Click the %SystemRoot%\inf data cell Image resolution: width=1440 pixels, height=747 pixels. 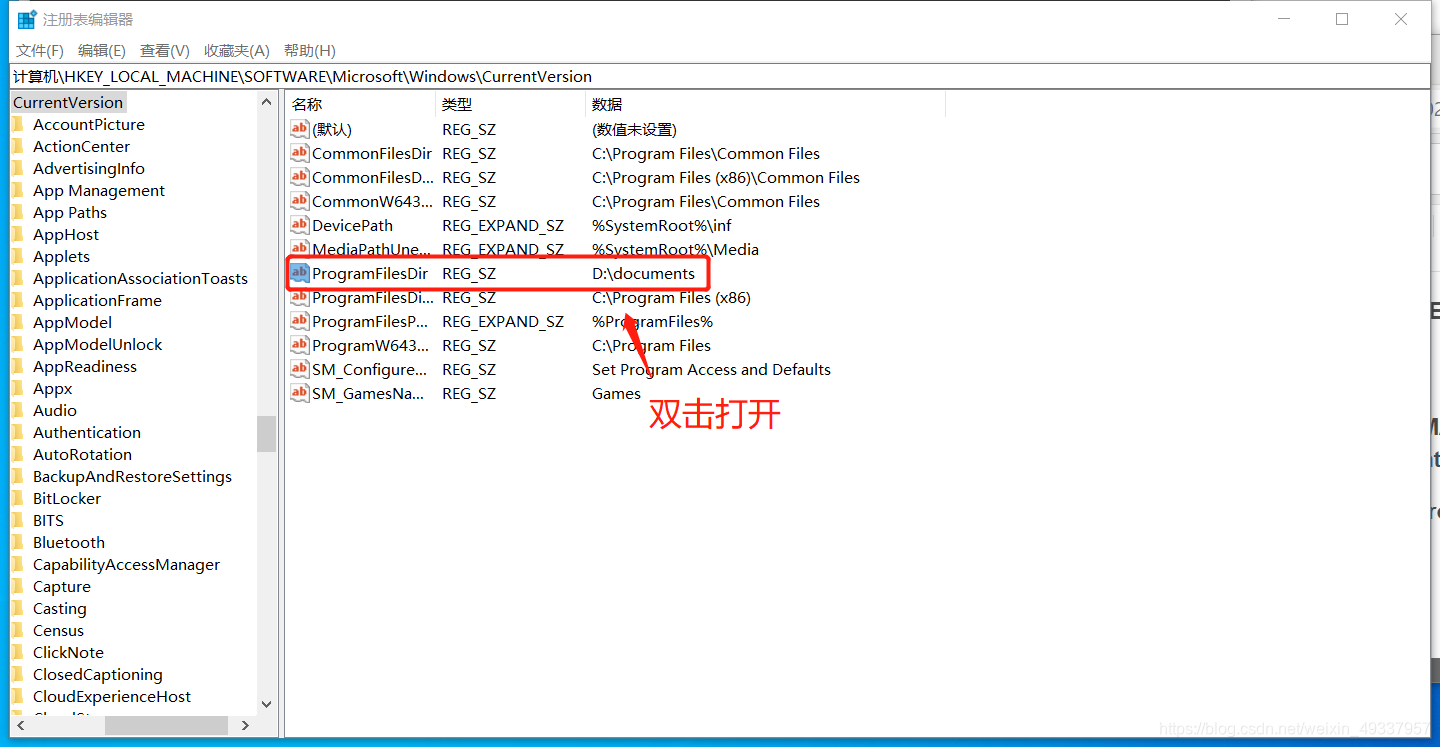[662, 226]
